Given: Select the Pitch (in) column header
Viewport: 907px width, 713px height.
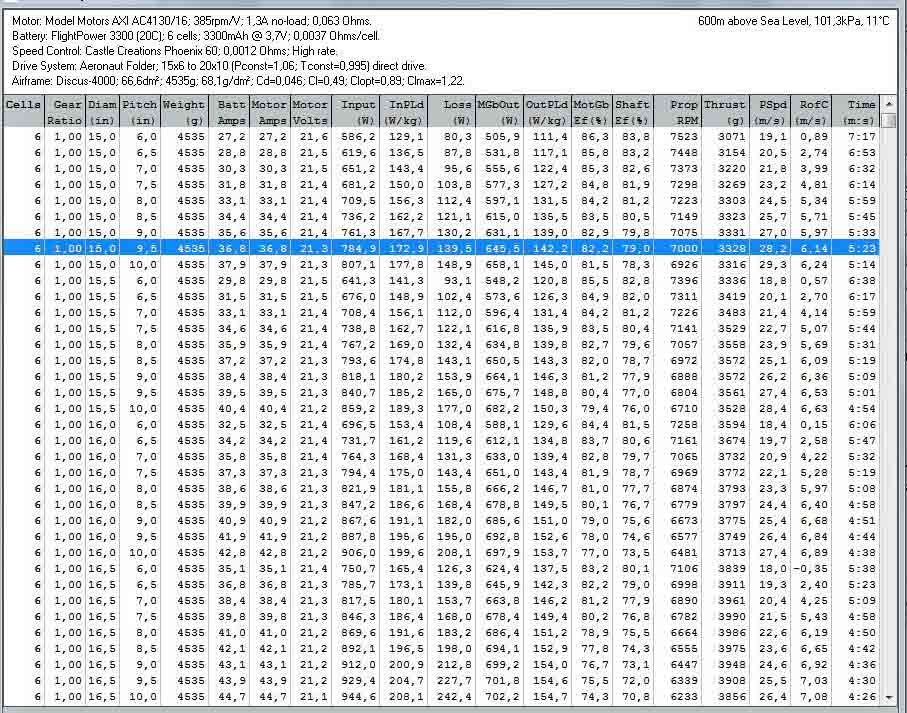Looking at the screenshot, I should tap(138, 111).
